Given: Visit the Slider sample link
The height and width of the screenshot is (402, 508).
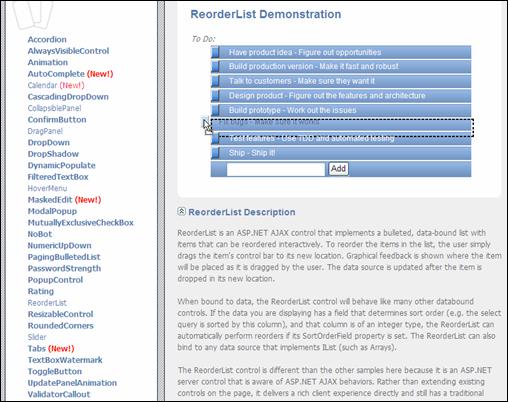Looking at the screenshot, I should click(x=37, y=337).
